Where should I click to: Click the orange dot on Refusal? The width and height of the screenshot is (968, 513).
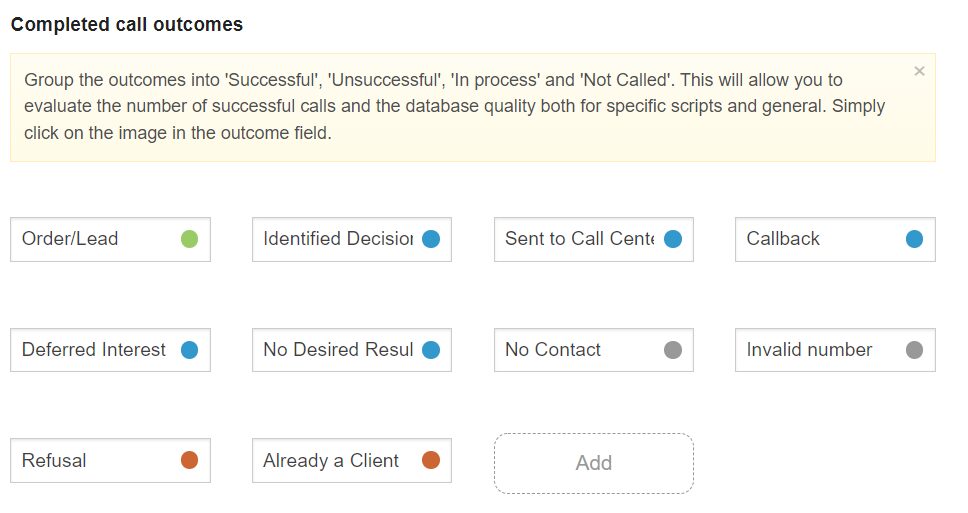coord(189,460)
